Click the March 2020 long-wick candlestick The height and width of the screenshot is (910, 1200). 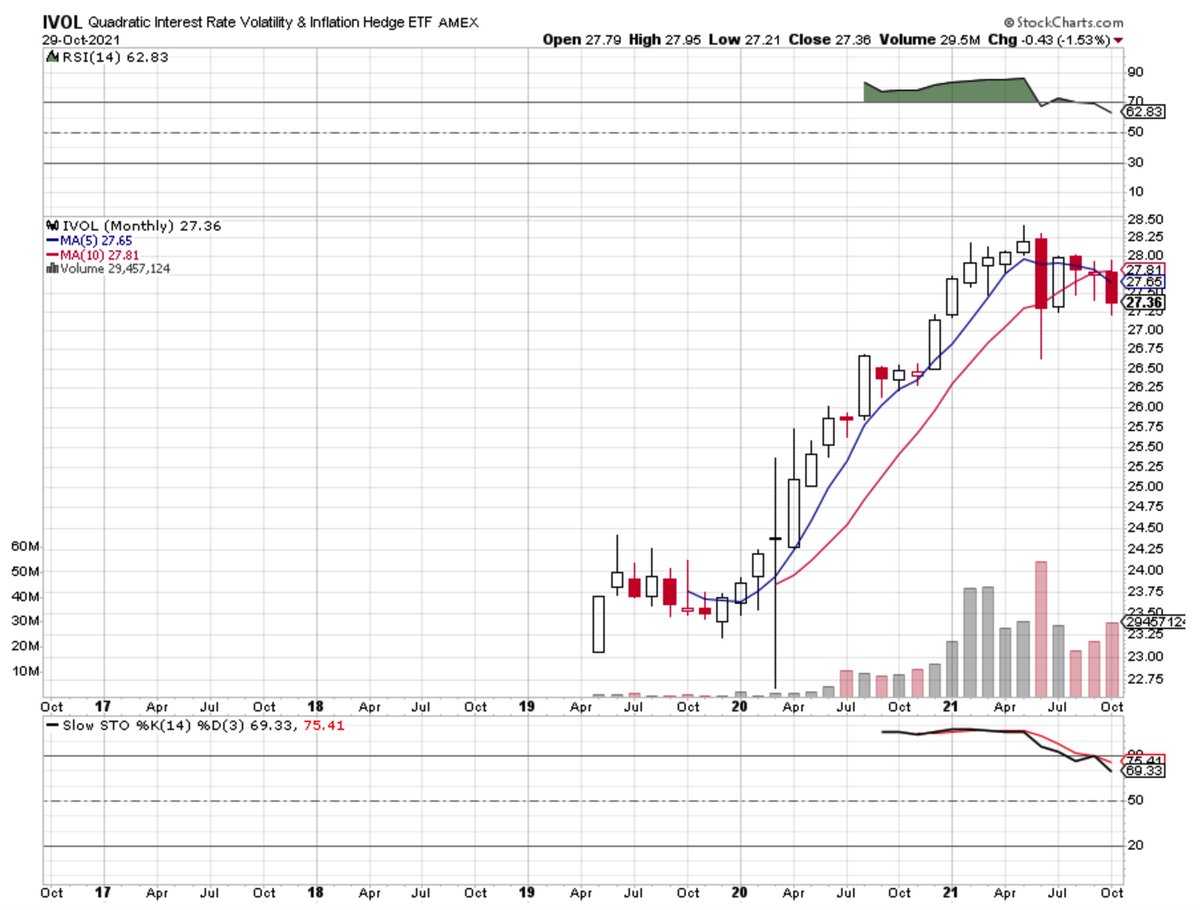click(775, 573)
